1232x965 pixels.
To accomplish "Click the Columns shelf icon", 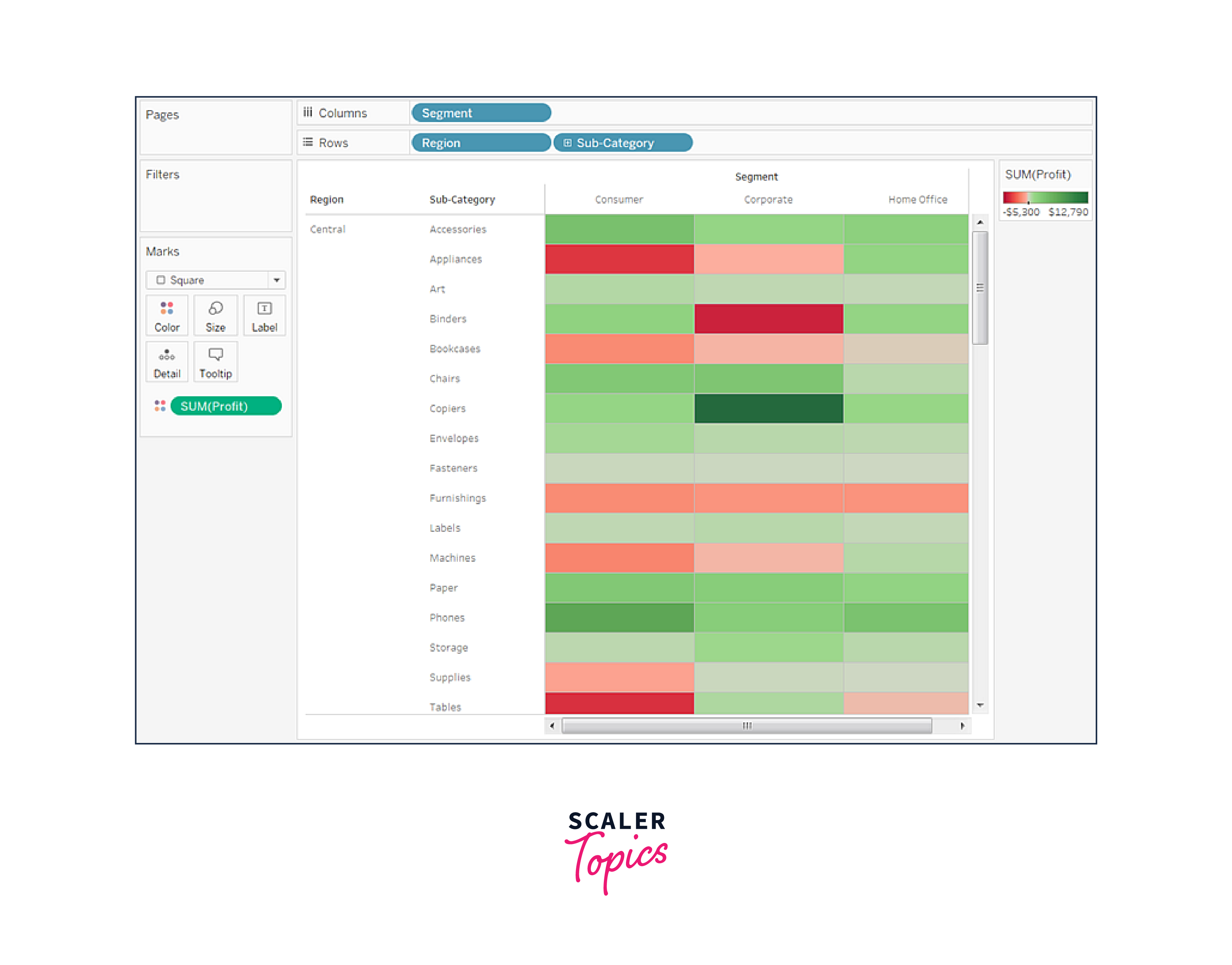I will (308, 112).
